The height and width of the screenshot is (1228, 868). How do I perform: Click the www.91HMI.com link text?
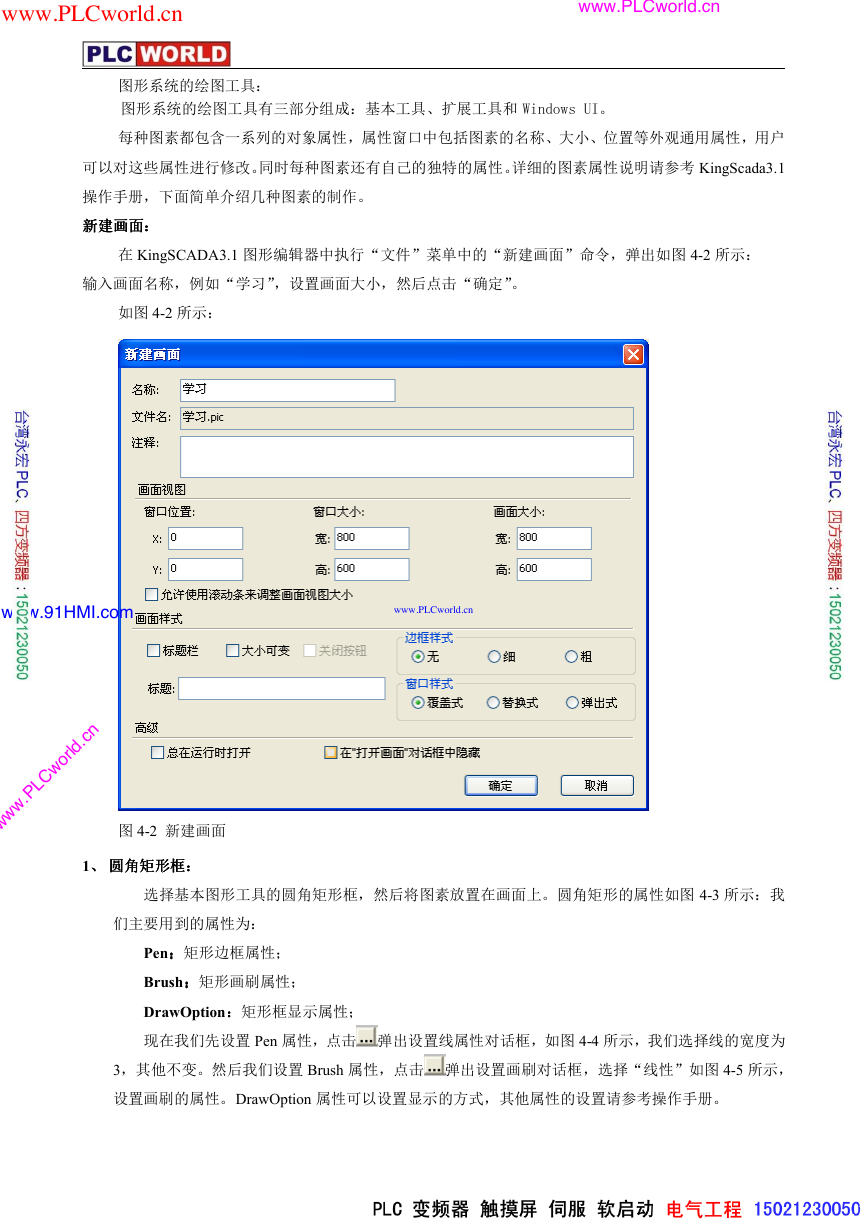pyautogui.click(x=67, y=612)
